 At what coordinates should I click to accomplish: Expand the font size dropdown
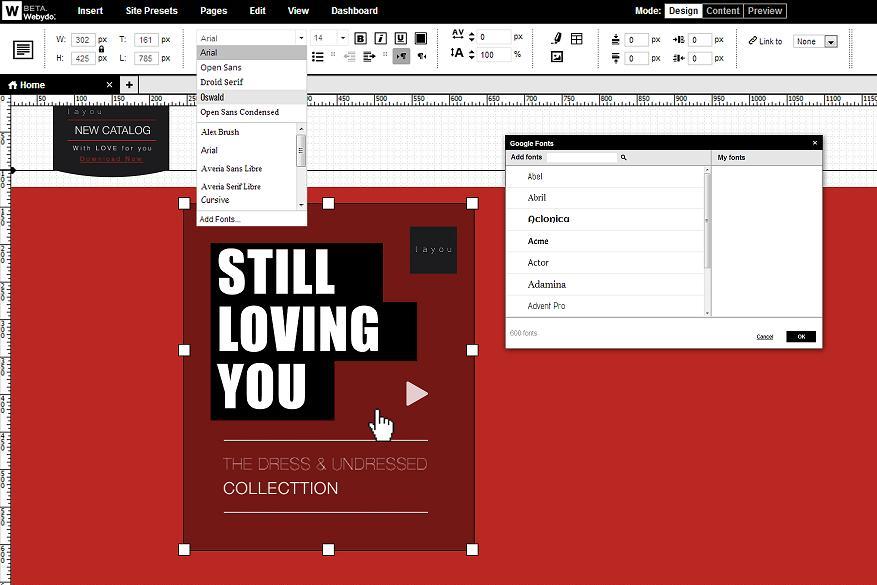343,38
